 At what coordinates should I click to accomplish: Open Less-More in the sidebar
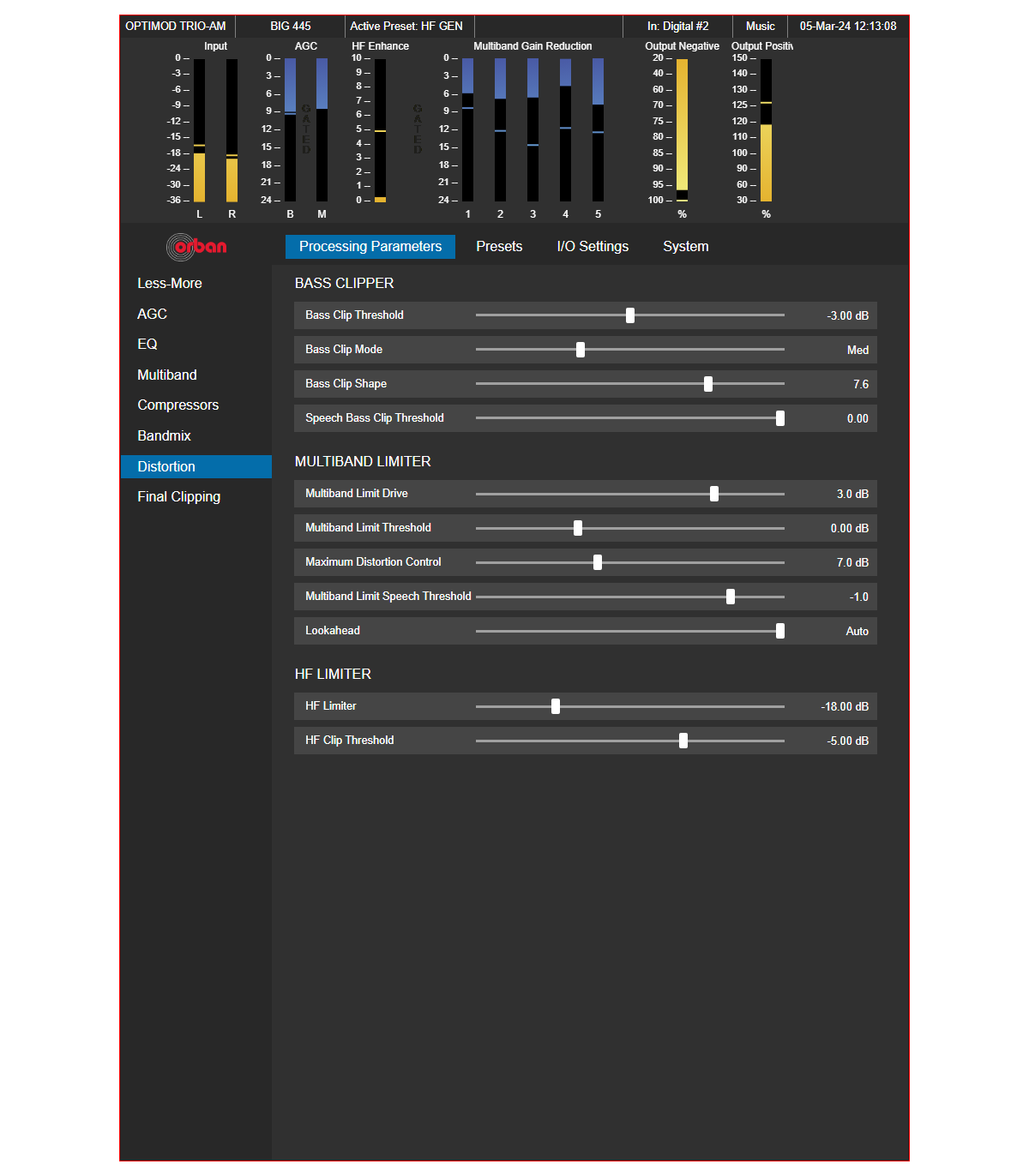pyautogui.click(x=170, y=284)
